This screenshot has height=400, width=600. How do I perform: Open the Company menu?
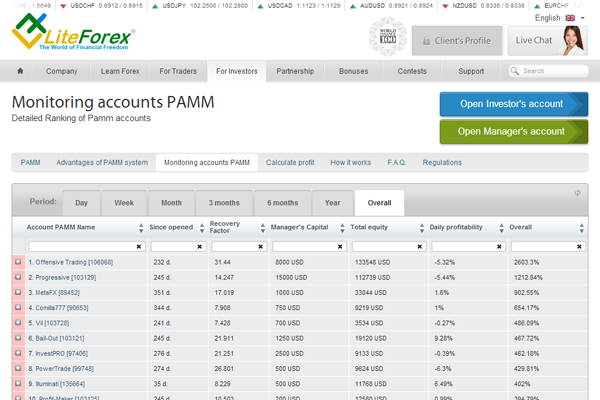62,71
